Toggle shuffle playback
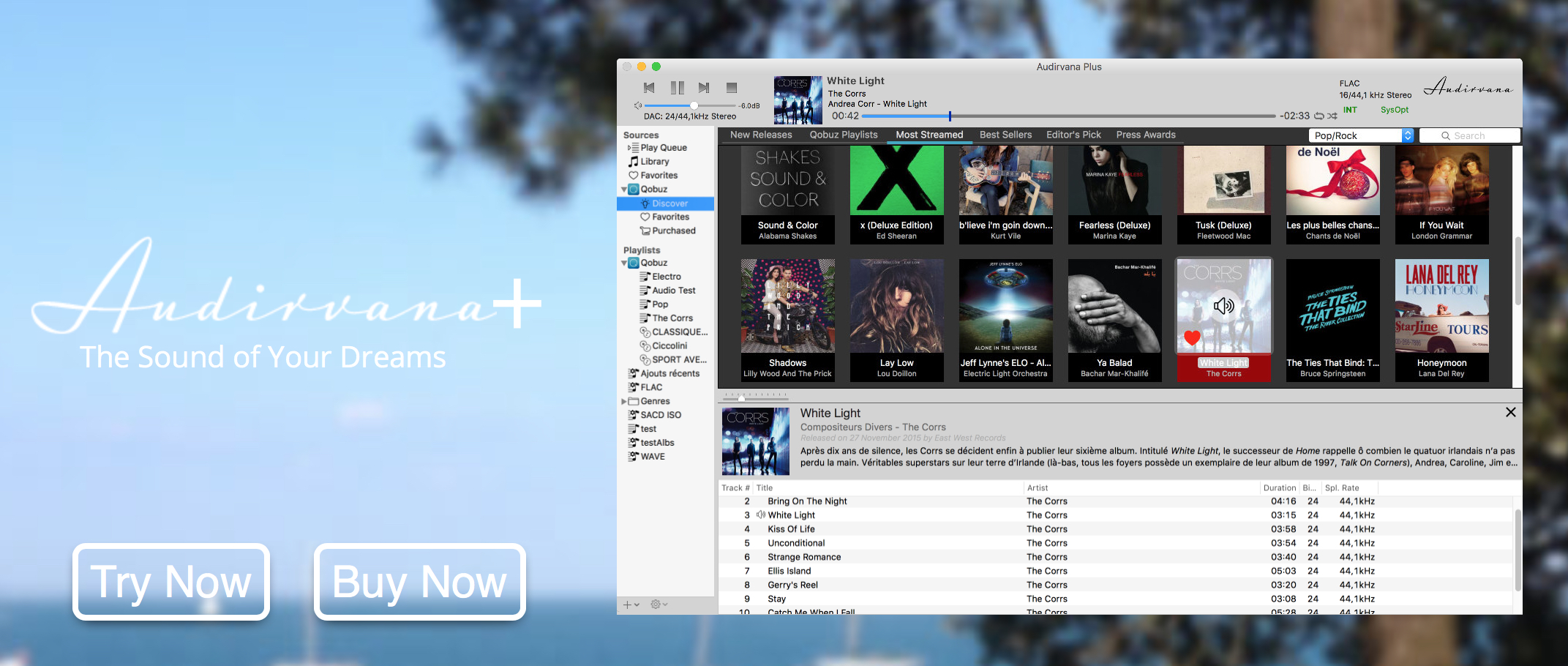Image resolution: width=1568 pixels, height=666 pixels. pos(1332,116)
